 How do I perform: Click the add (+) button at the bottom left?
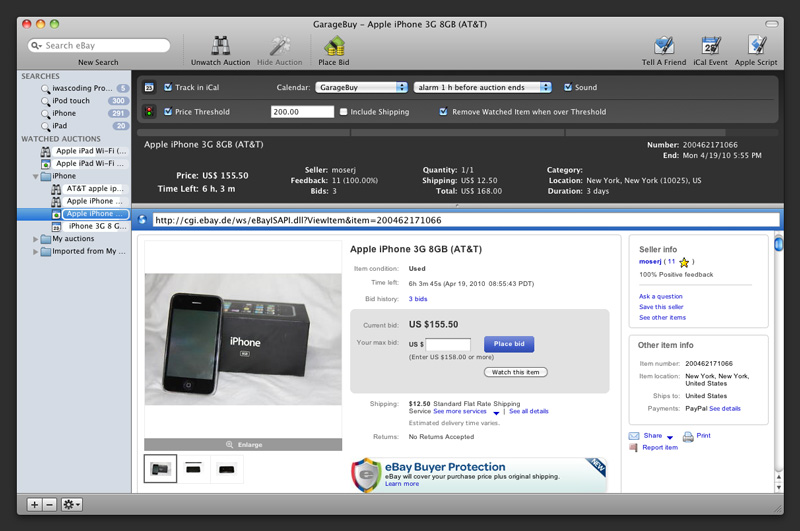tap(34, 504)
